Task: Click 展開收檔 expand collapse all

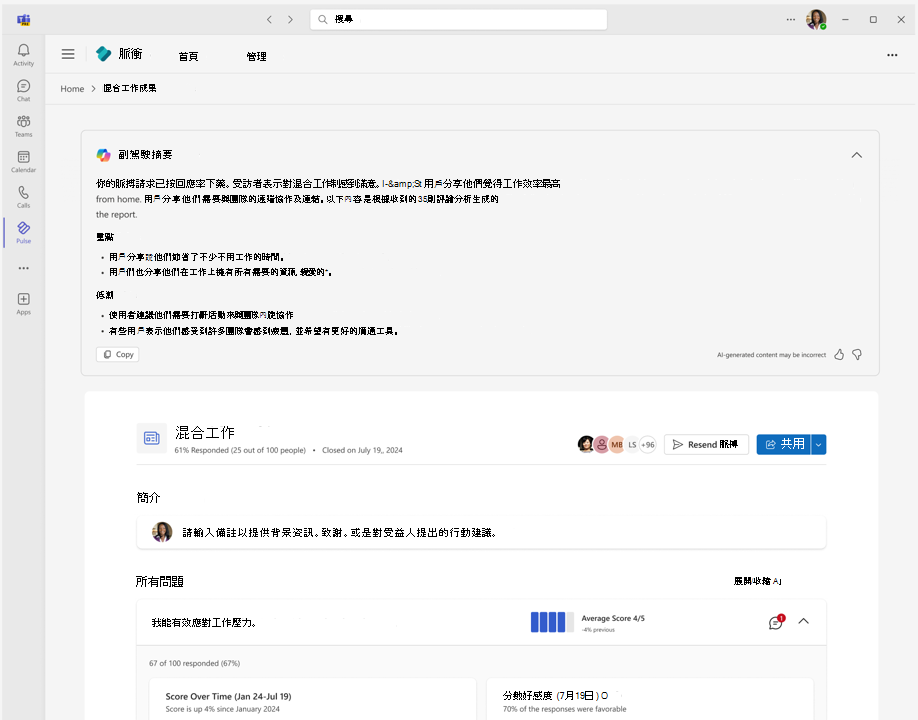Action: tap(758, 581)
